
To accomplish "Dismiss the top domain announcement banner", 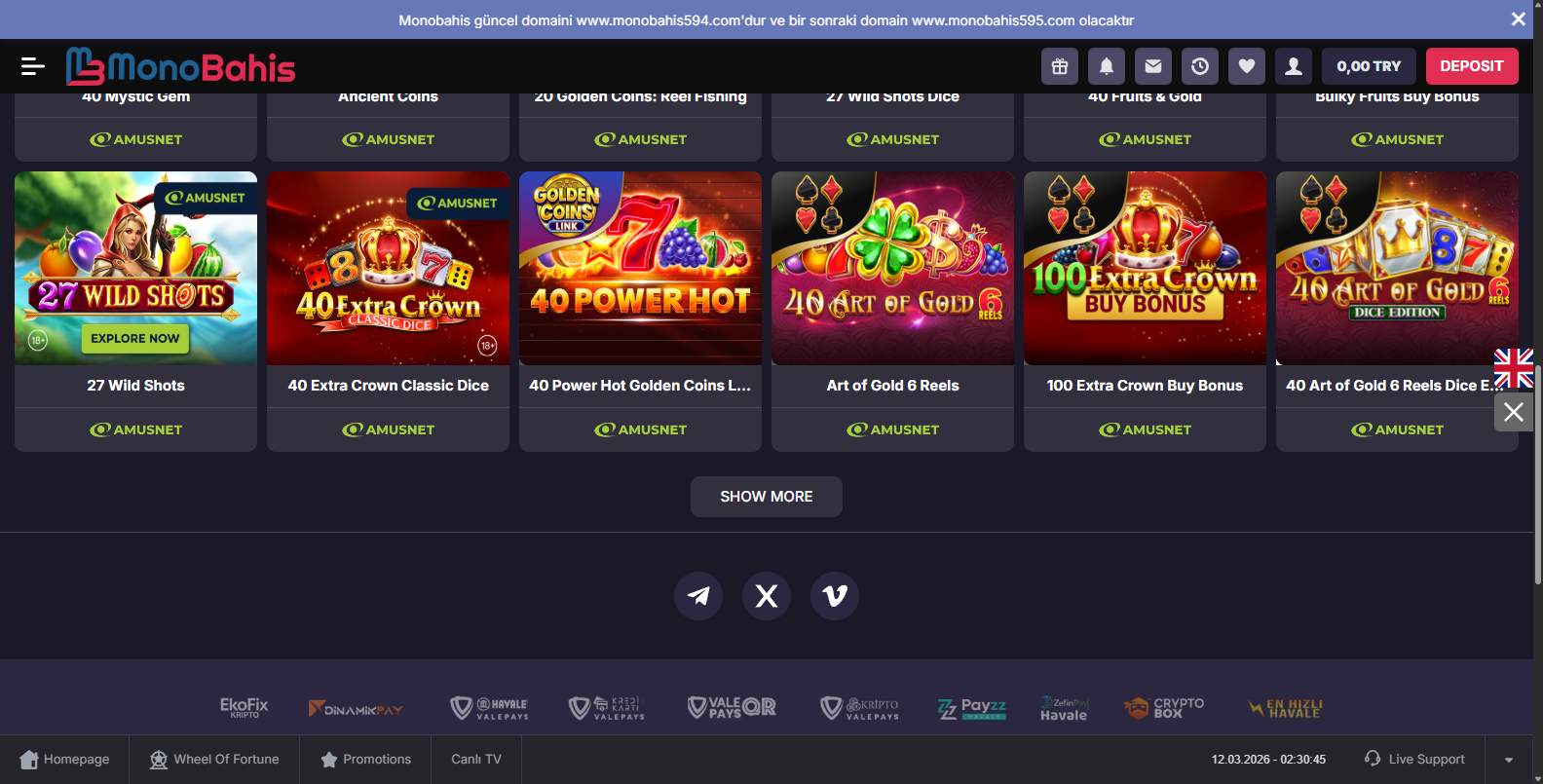I will pyautogui.click(x=1519, y=19).
